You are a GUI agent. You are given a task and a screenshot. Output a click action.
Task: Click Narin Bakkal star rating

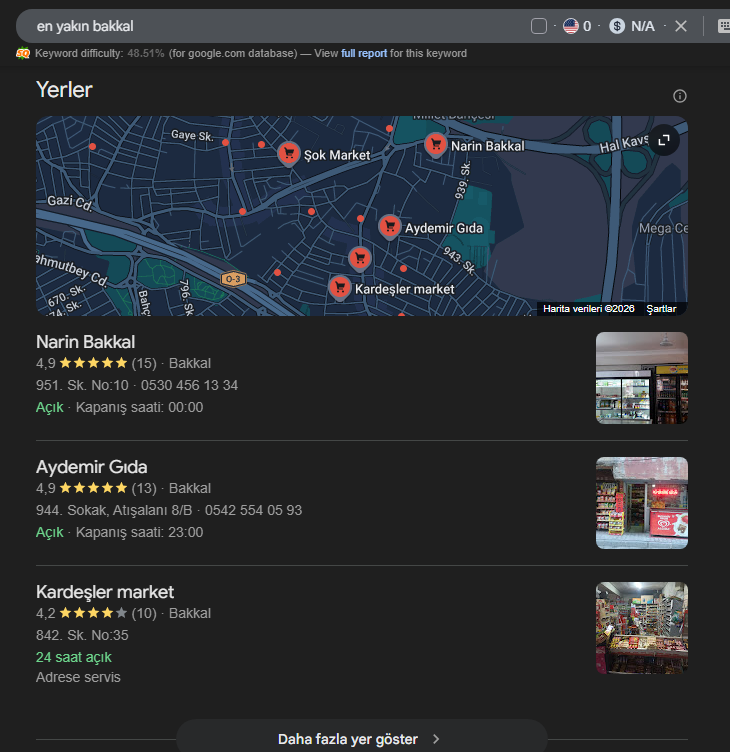[x=94, y=363]
